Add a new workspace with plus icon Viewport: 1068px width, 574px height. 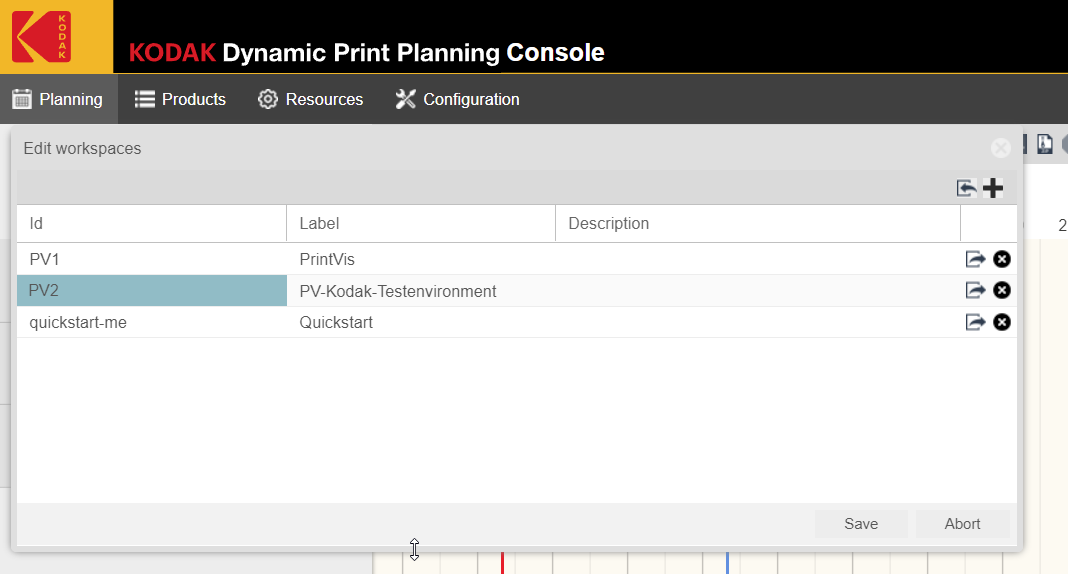pyautogui.click(x=993, y=188)
